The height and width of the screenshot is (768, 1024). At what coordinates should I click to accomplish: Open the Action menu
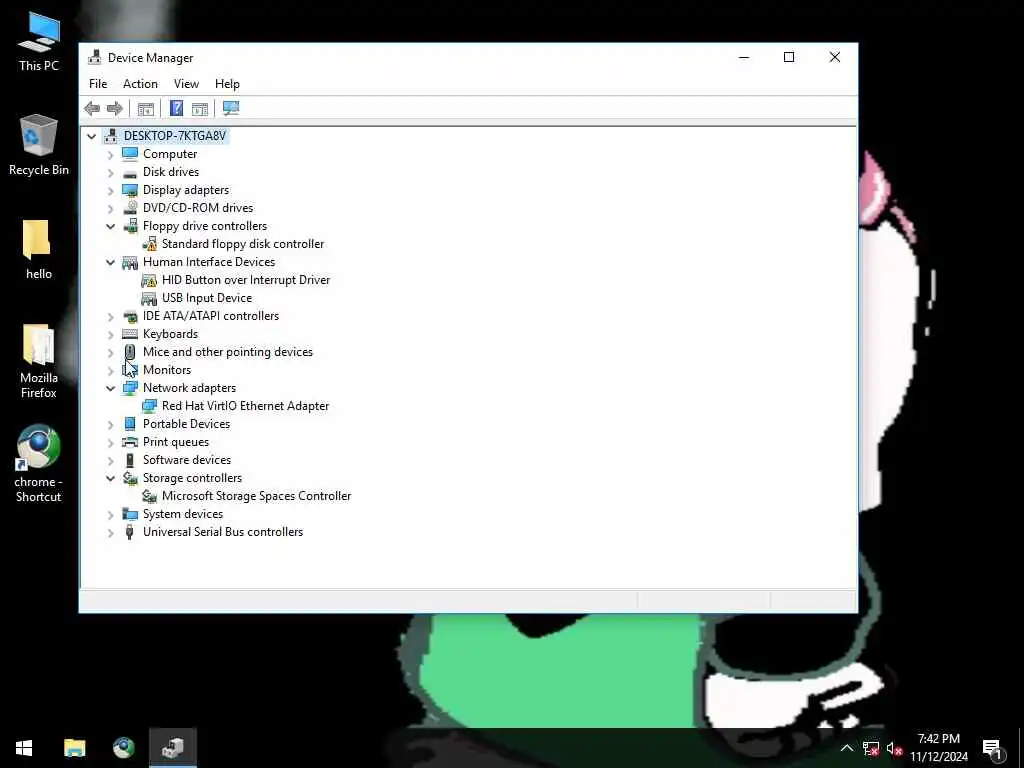pos(140,84)
